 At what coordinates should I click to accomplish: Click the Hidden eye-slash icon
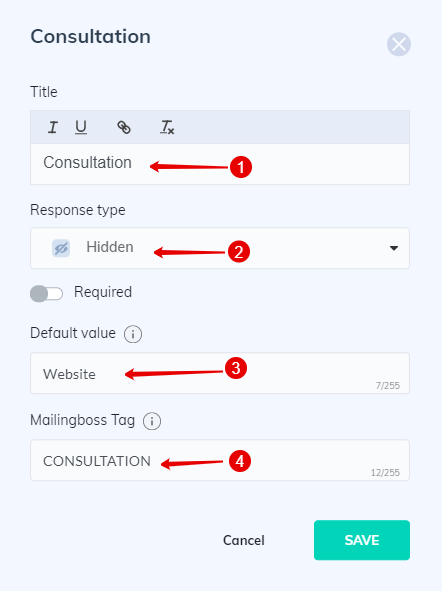click(x=61, y=248)
